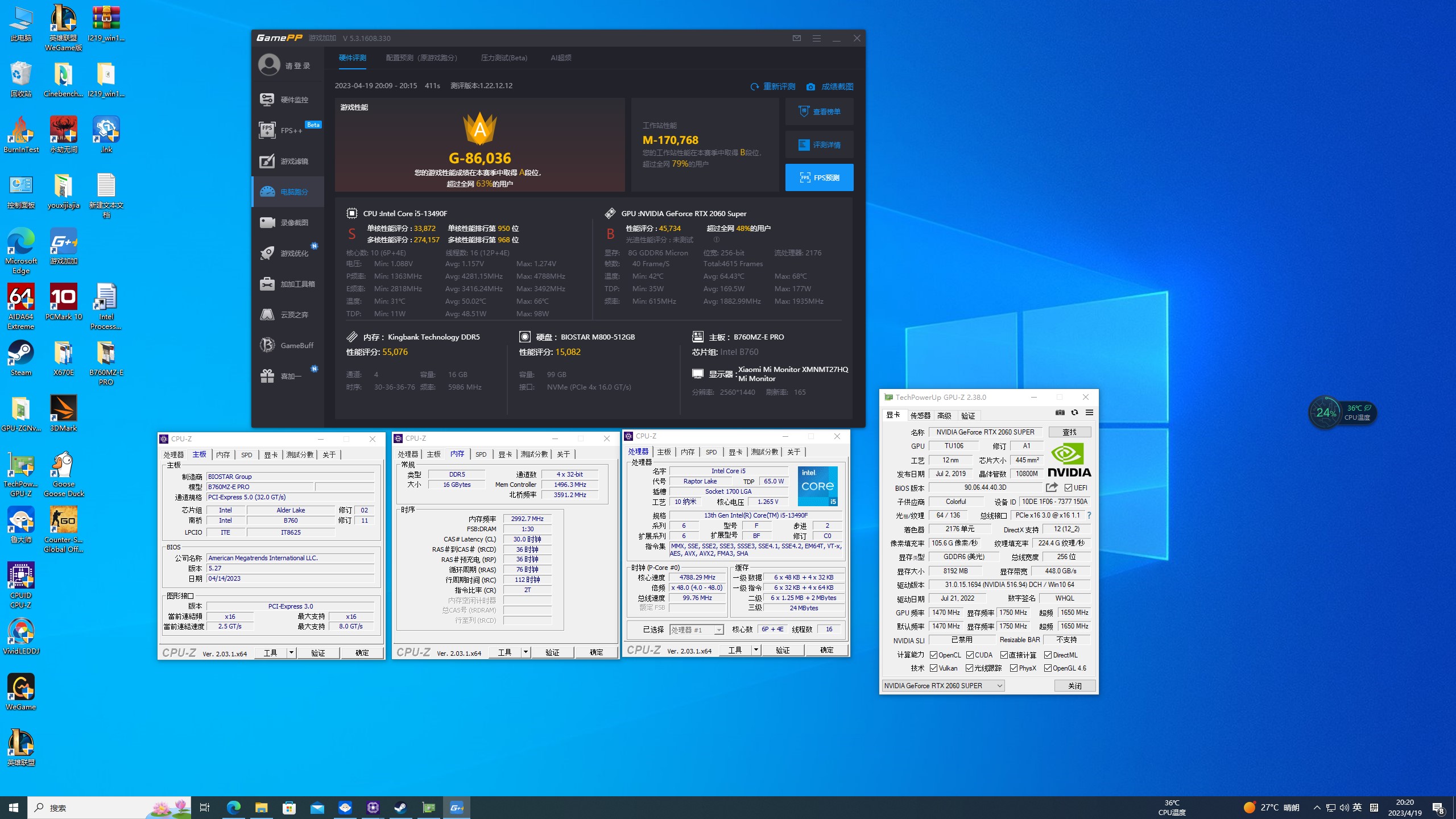The width and height of the screenshot is (1456, 819).
Task: Click 成绩截图 button
Action: [830, 86]
